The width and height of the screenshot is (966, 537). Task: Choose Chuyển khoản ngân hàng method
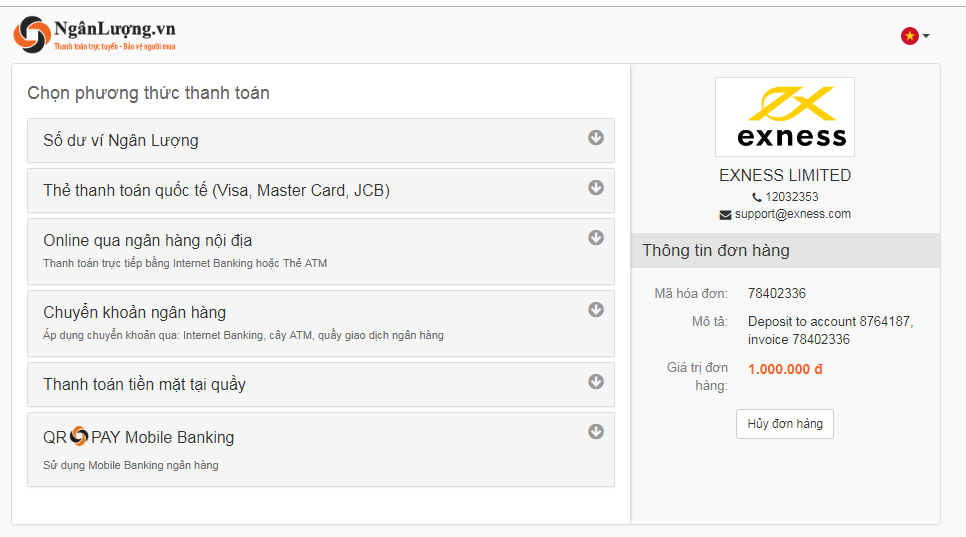[x=320, y=323]
